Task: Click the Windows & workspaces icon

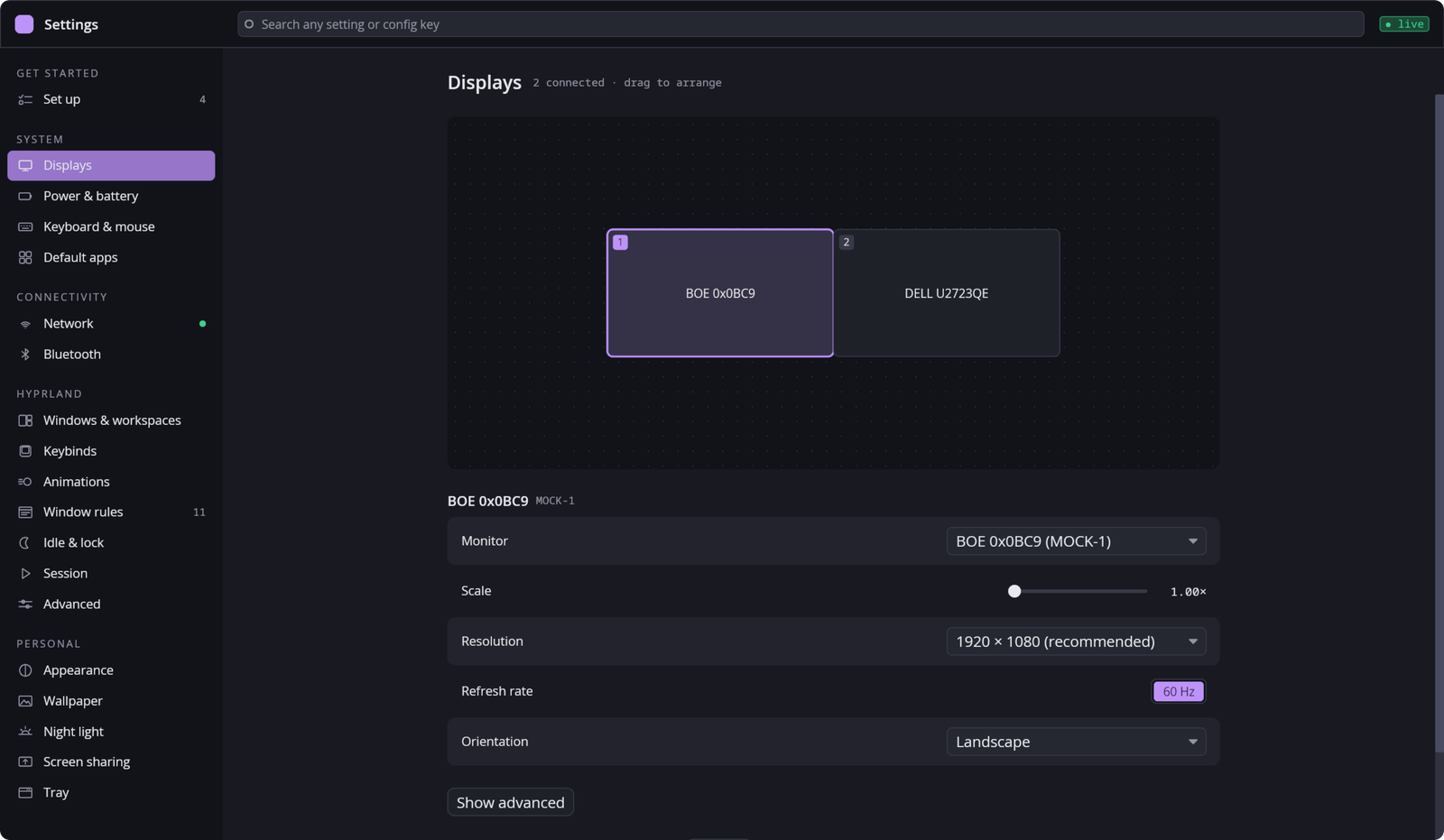Action: coord(25,420)
